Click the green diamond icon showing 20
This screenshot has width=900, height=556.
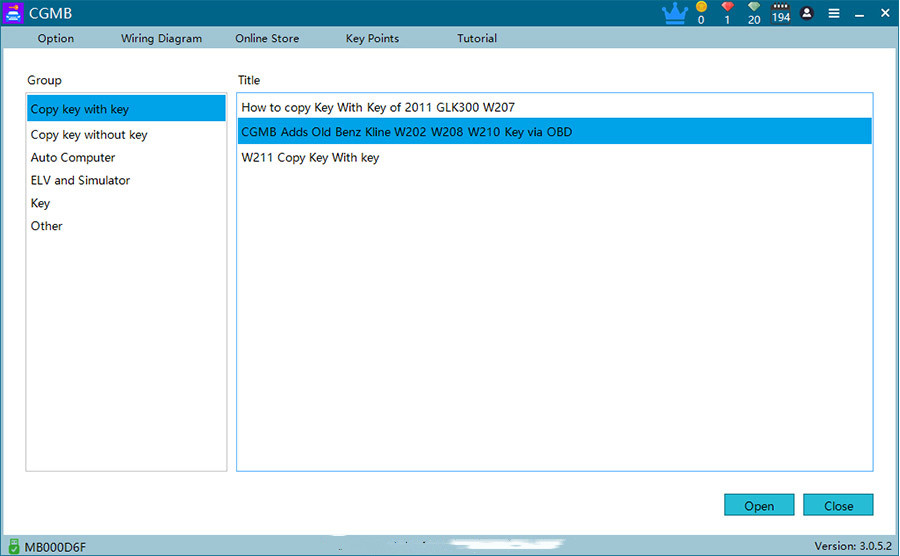[x=754, y=7]
